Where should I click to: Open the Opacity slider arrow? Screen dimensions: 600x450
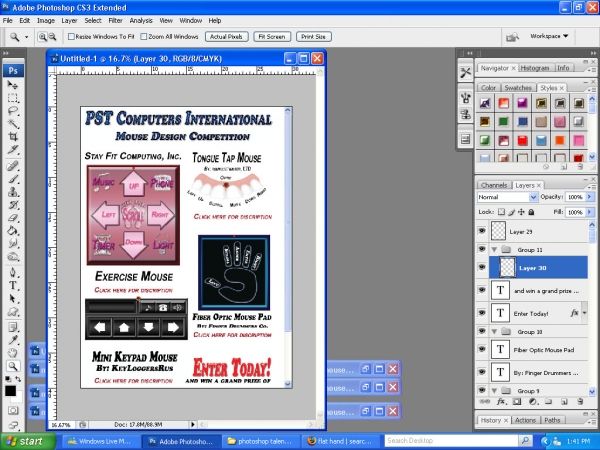point(590,197)
